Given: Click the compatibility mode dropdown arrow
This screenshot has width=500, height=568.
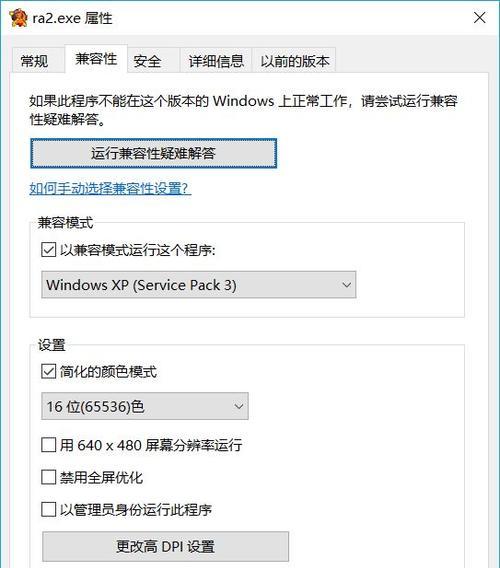Looking at the screenshot, I should coord(346,285).
